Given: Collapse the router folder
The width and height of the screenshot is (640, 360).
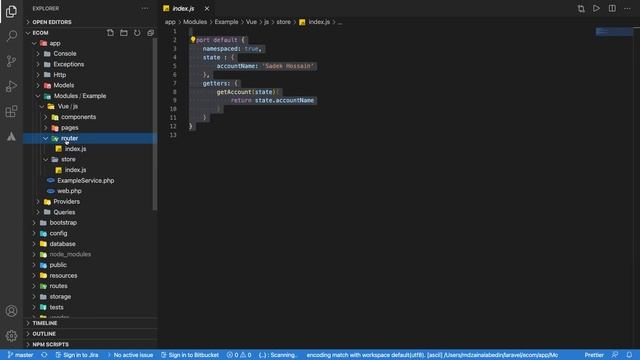Looking at the screenshot, I should pyautogui.click(x=90, y=138).
